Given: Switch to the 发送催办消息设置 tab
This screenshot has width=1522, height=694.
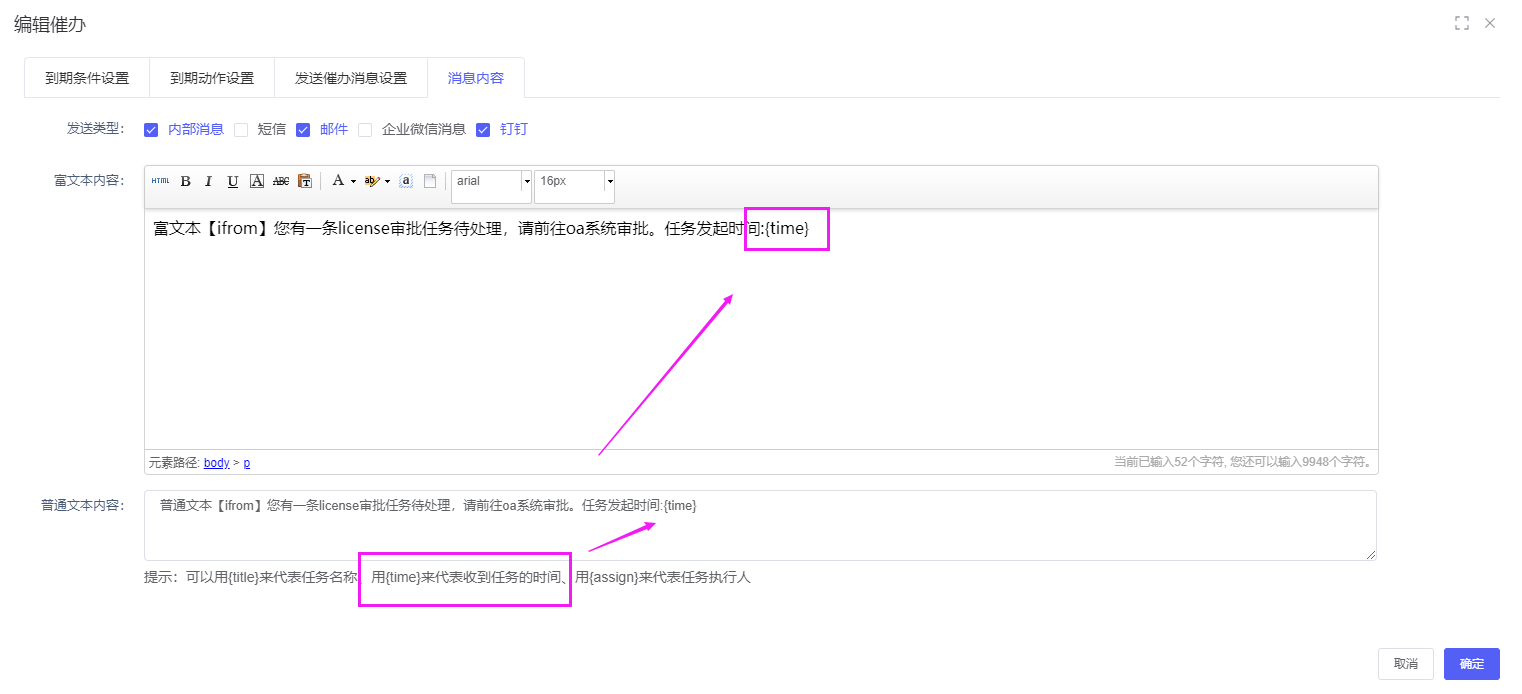Looking at the screenshot, I should [x=351, y=78].
